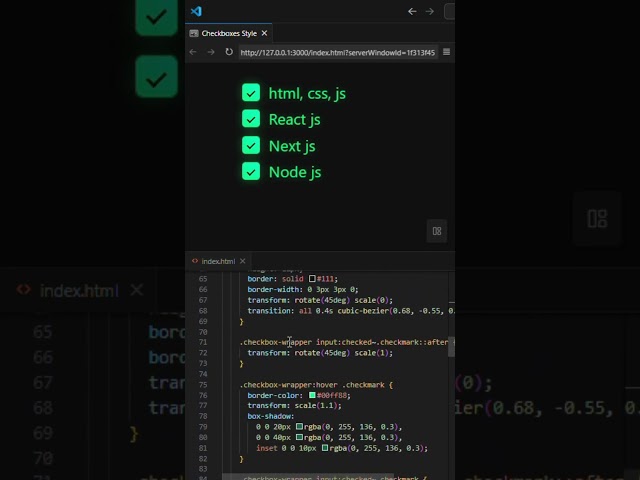640x480 pixels.
Task: Click 'border-color:' property on line 76
Action: [x=275, y=395]
